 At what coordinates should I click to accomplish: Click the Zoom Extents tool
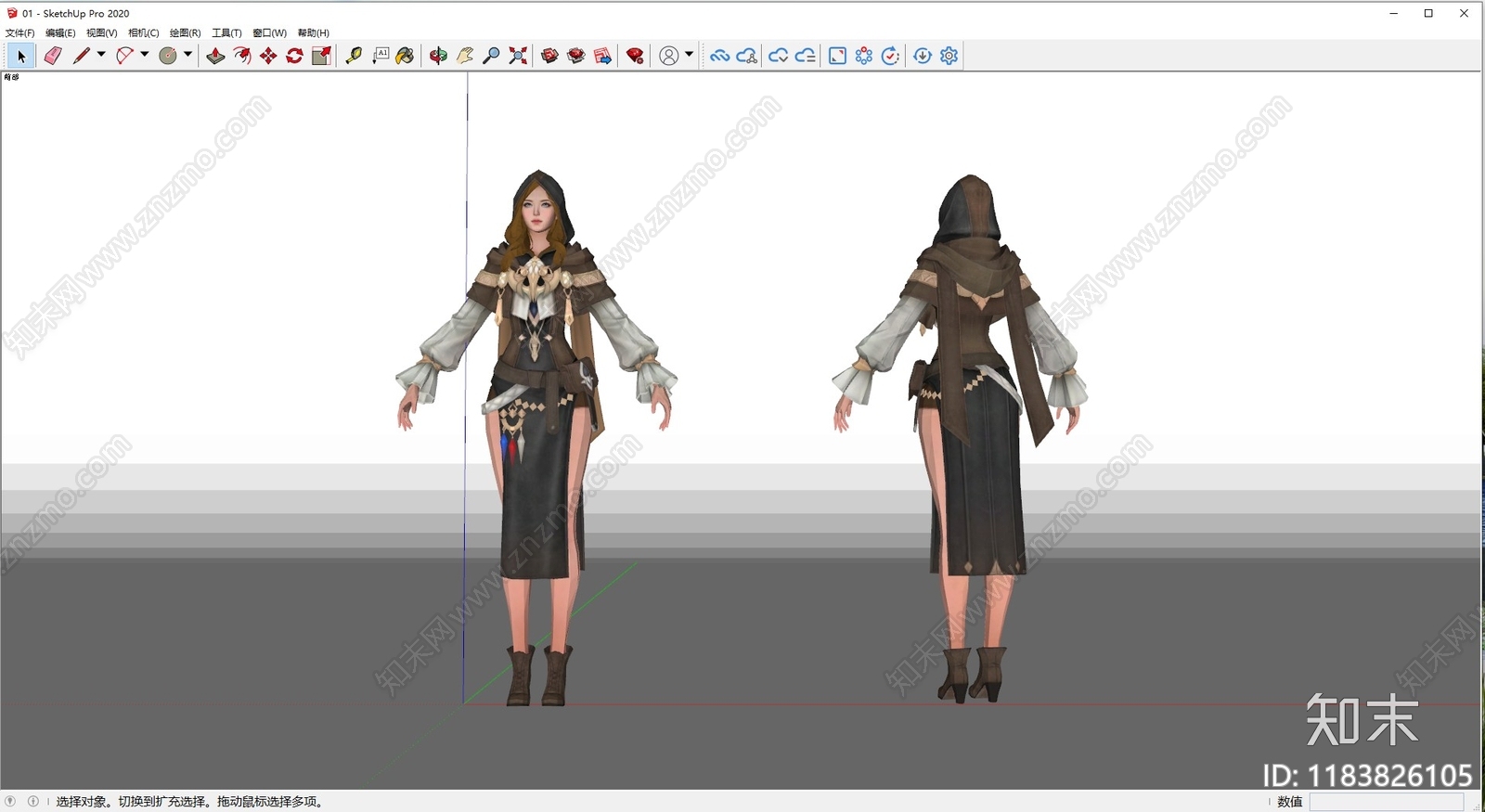coord(518,56)
